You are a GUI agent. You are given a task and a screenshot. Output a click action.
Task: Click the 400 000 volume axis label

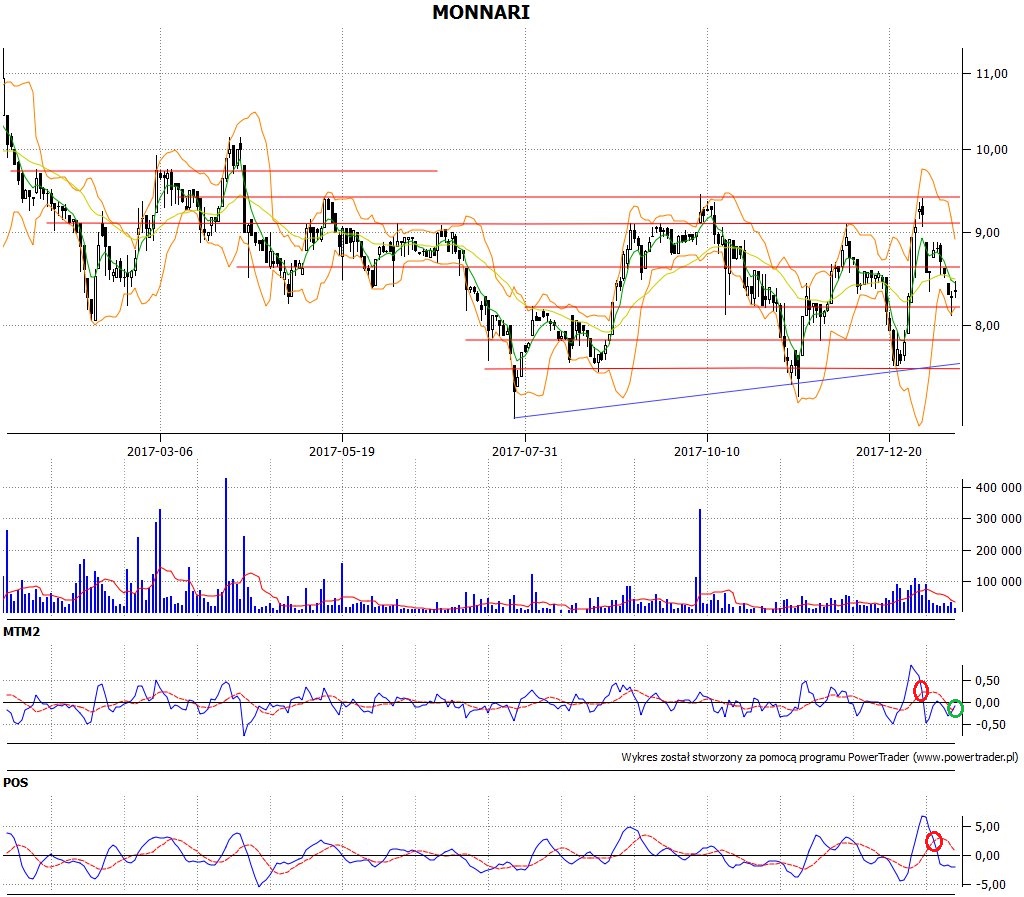tap(999, 487)
